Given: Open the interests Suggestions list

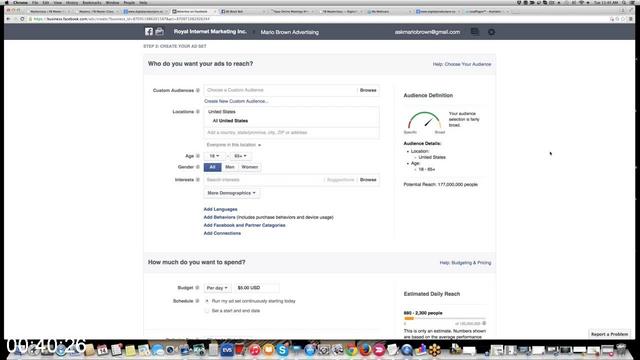Looking at the screenshot, I should click(x=340, y=180).
